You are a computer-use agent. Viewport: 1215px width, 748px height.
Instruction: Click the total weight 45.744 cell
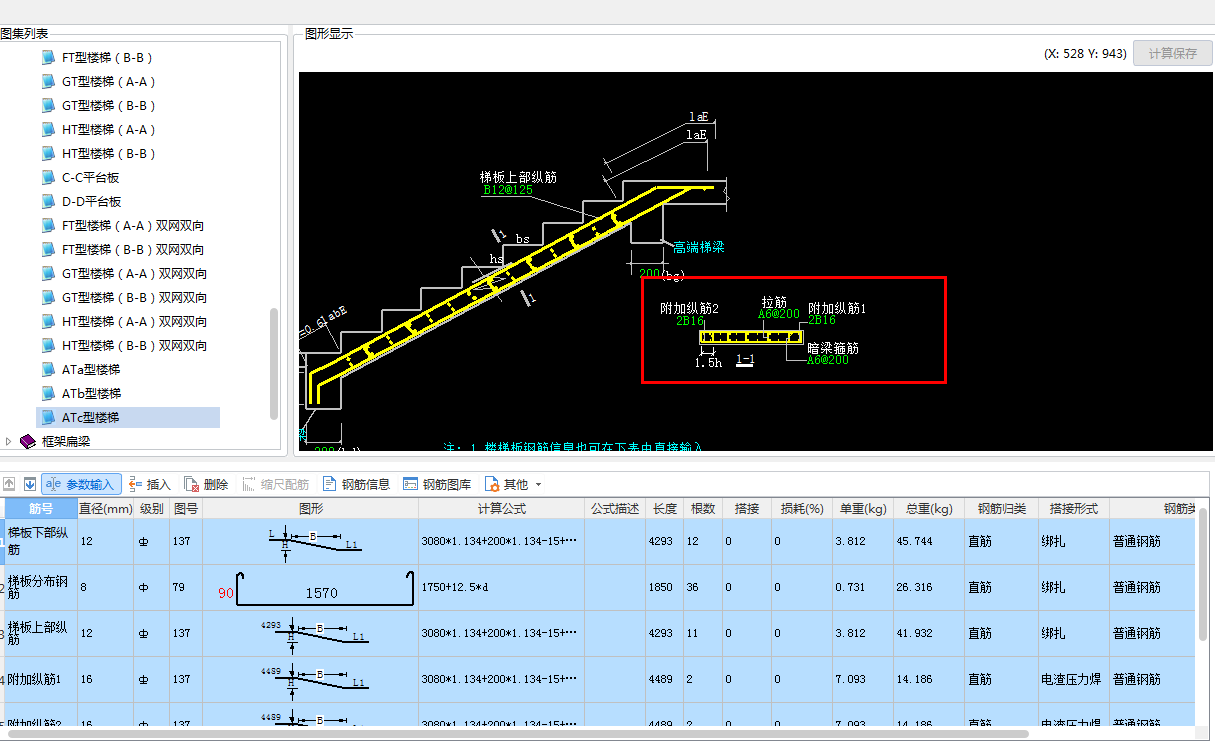click(x=927, y=541)
